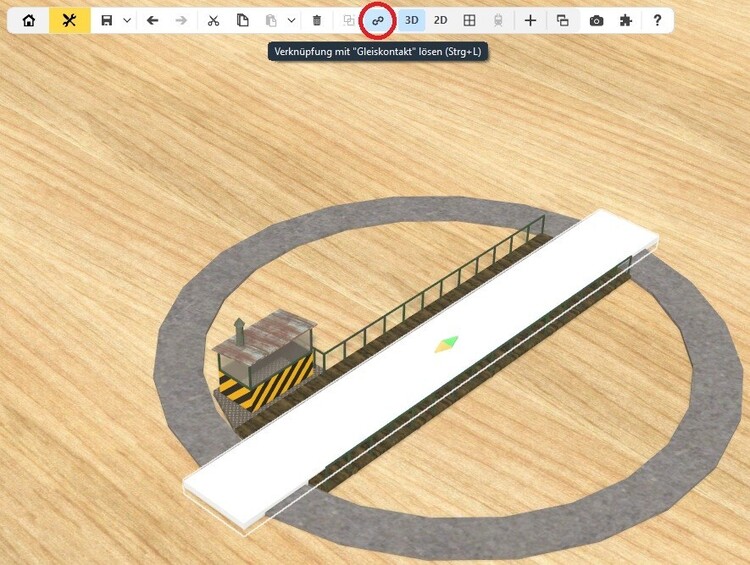Screen dimensions: 750x565
Task: Click the group objects icon
Action: 349,21
